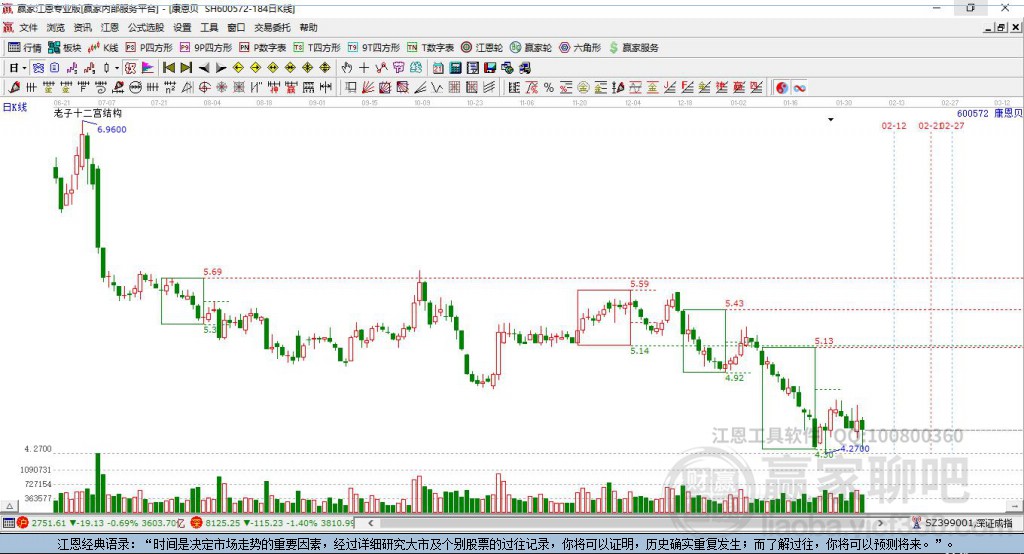
Task: Select the crosshair cursor tool
Action: click(x=365, y=68)
